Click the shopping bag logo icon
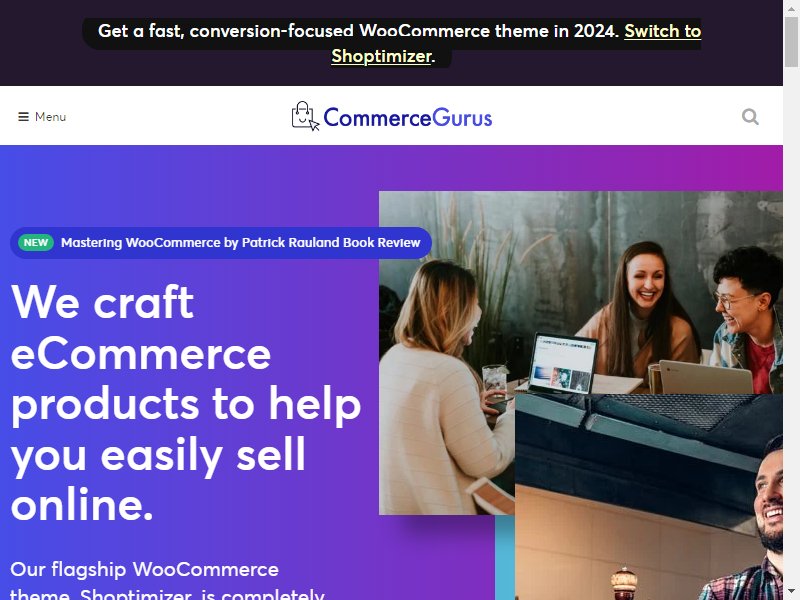The image size is (800, 600). [x=305, y=116]
